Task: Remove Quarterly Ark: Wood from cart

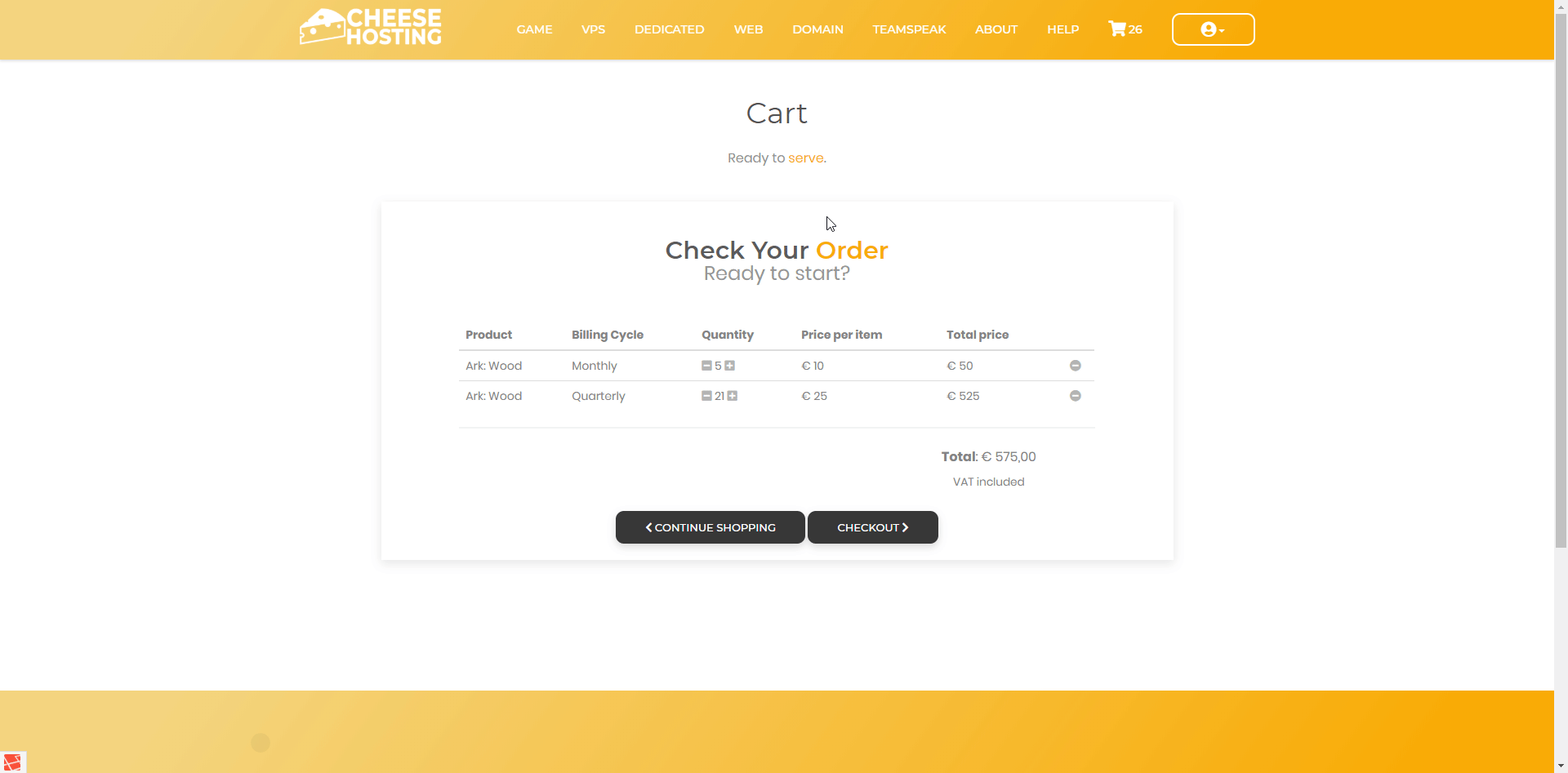Action: pos(1075,396)
